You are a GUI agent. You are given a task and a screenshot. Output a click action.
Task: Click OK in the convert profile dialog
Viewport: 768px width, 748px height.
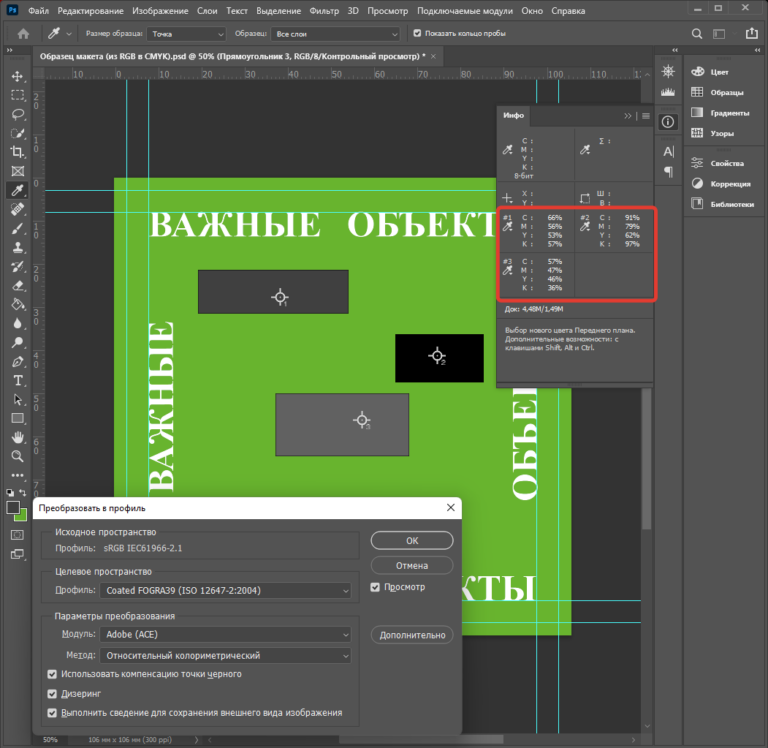[x=411, y=540]
